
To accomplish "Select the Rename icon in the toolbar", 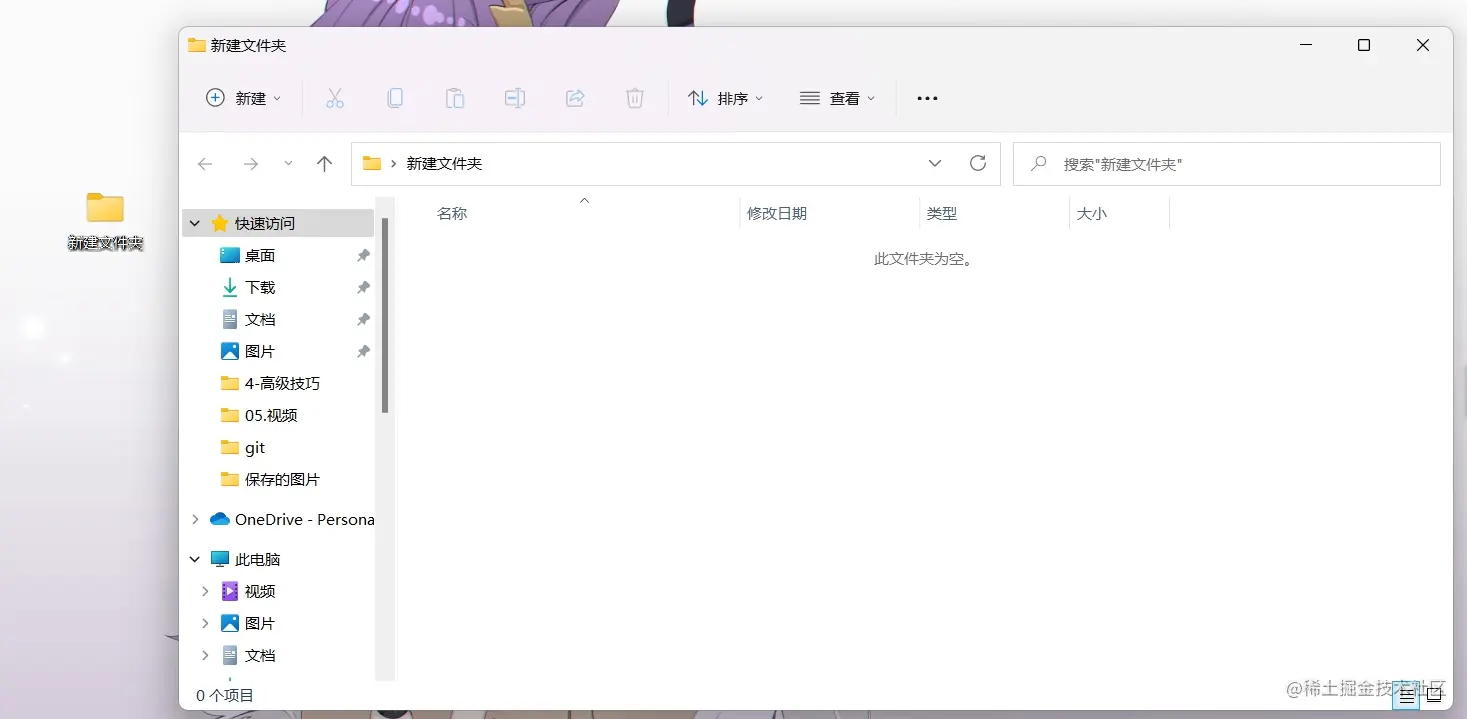I will click(514, 97).
